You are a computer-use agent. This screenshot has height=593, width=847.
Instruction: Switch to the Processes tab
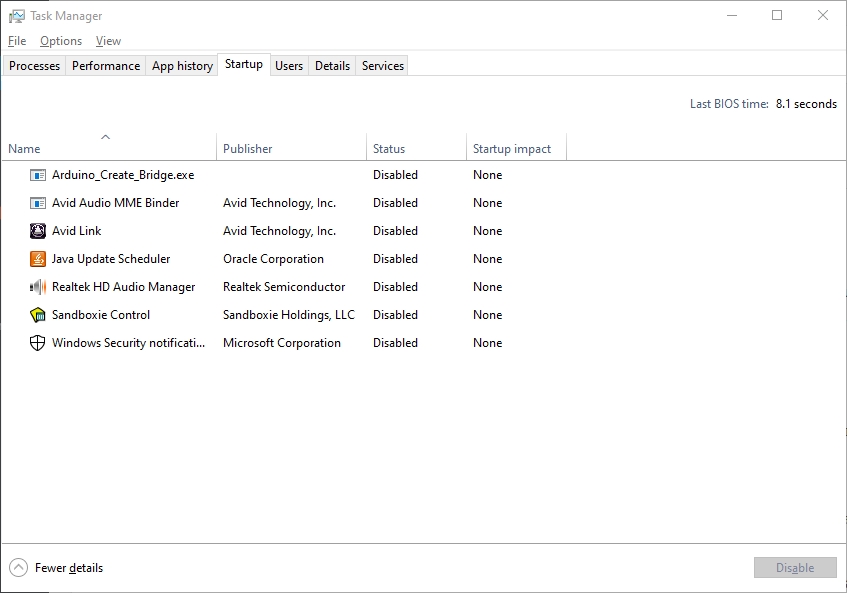coord(35,66)
